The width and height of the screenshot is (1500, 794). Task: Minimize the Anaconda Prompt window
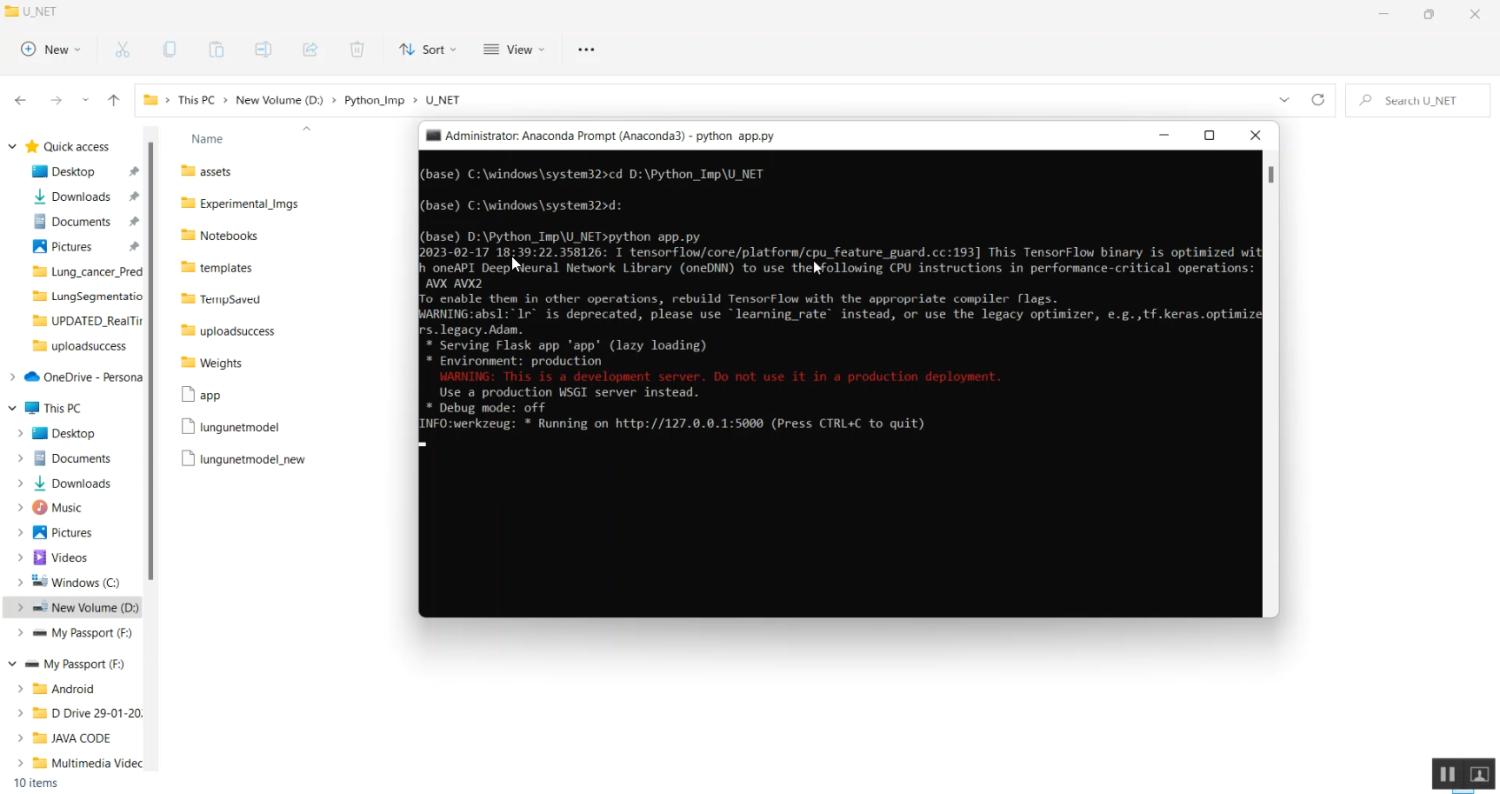click(x=1163, y=135)
